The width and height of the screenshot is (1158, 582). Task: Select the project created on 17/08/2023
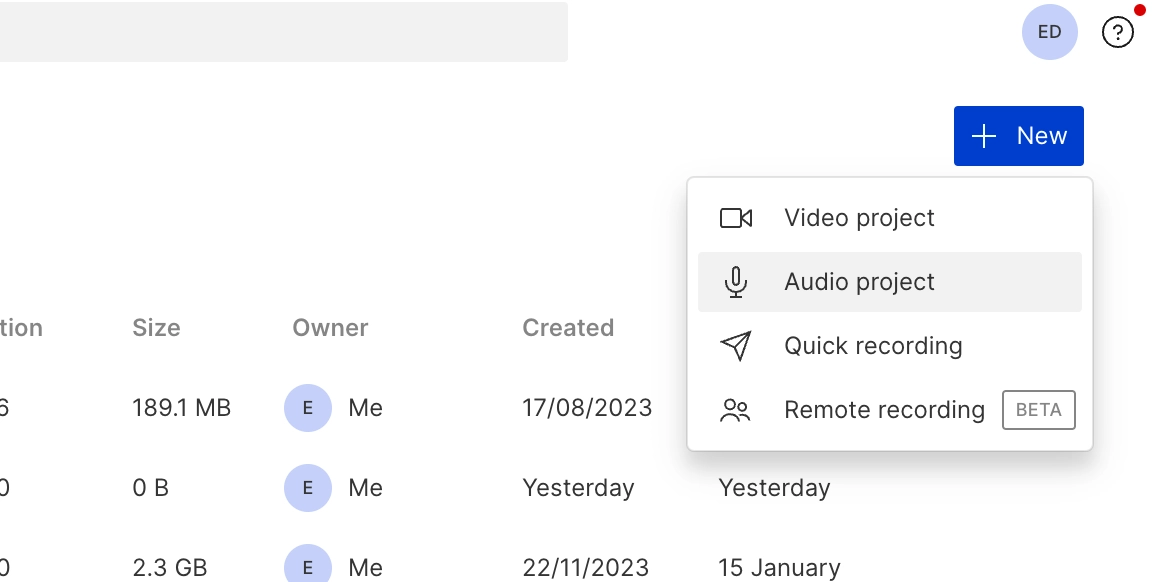click(587, 408)
